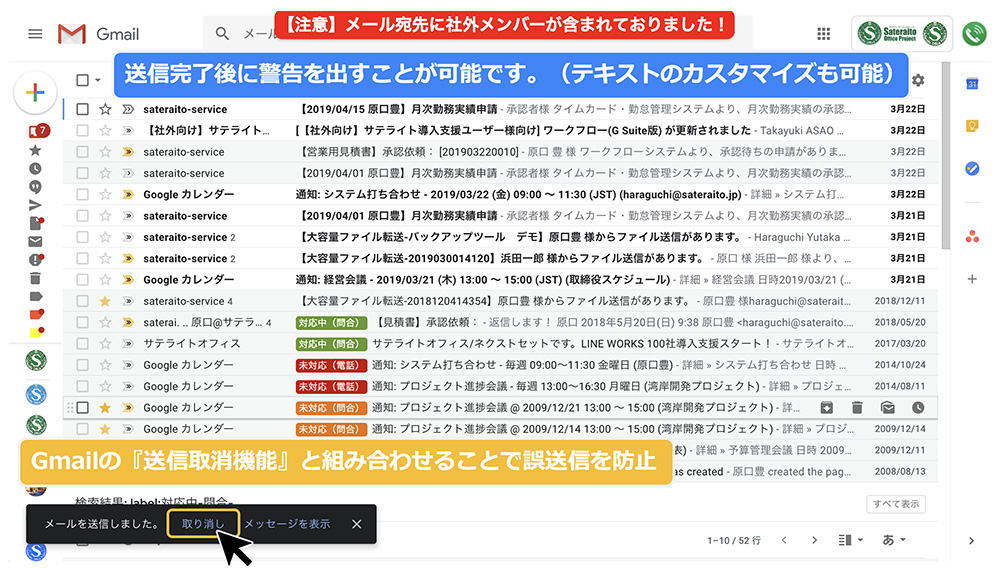Image resolution: width=1000 pixels, height=570 pixels.
Task: Open the Tasks side panel icon
Action: tap(972, 169)
